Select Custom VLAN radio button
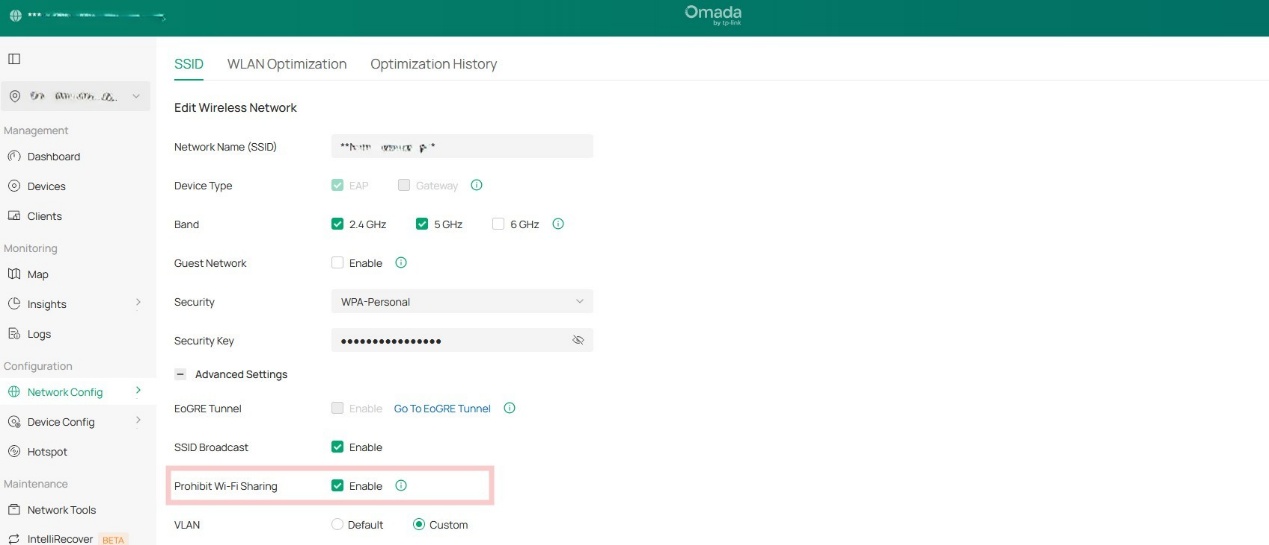The width and height of the screenshot is (1269, 545). [419, 525]
